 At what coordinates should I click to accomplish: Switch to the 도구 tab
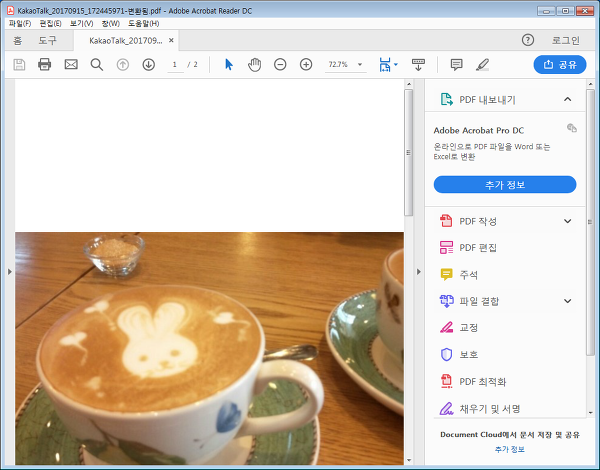click(47, 40)
